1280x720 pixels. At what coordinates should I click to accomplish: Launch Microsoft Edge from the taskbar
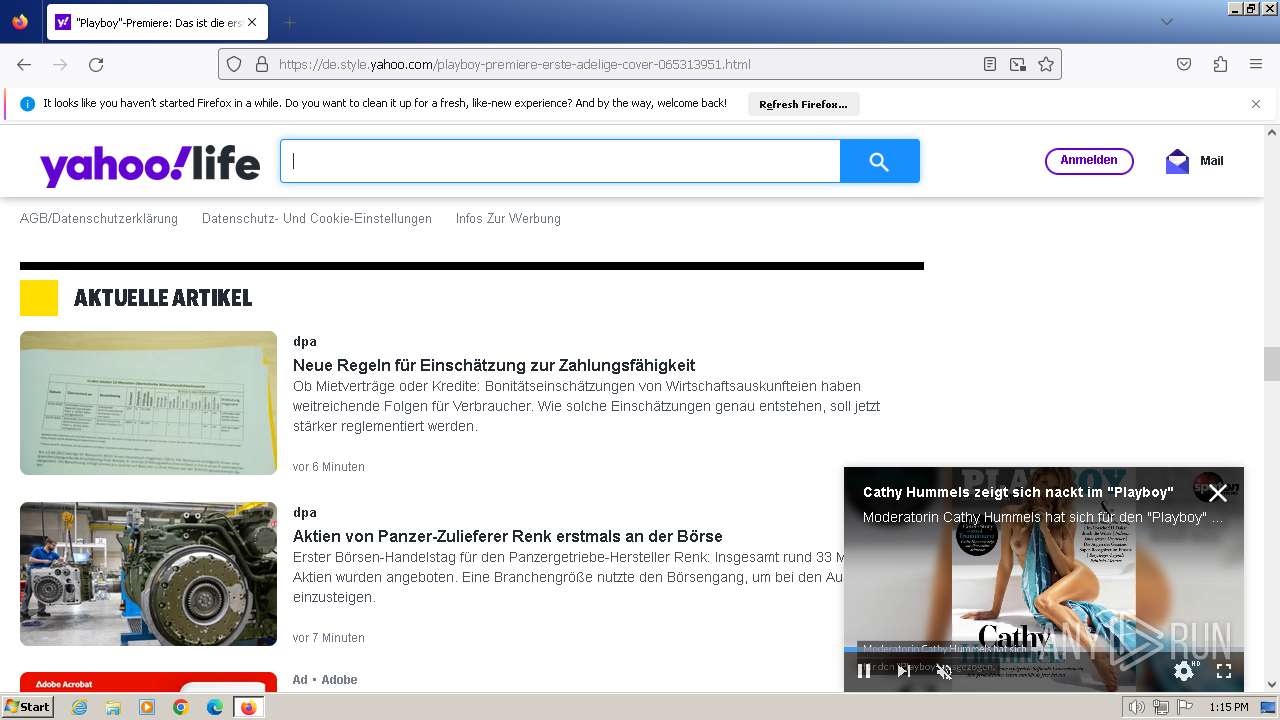point(214,707)
